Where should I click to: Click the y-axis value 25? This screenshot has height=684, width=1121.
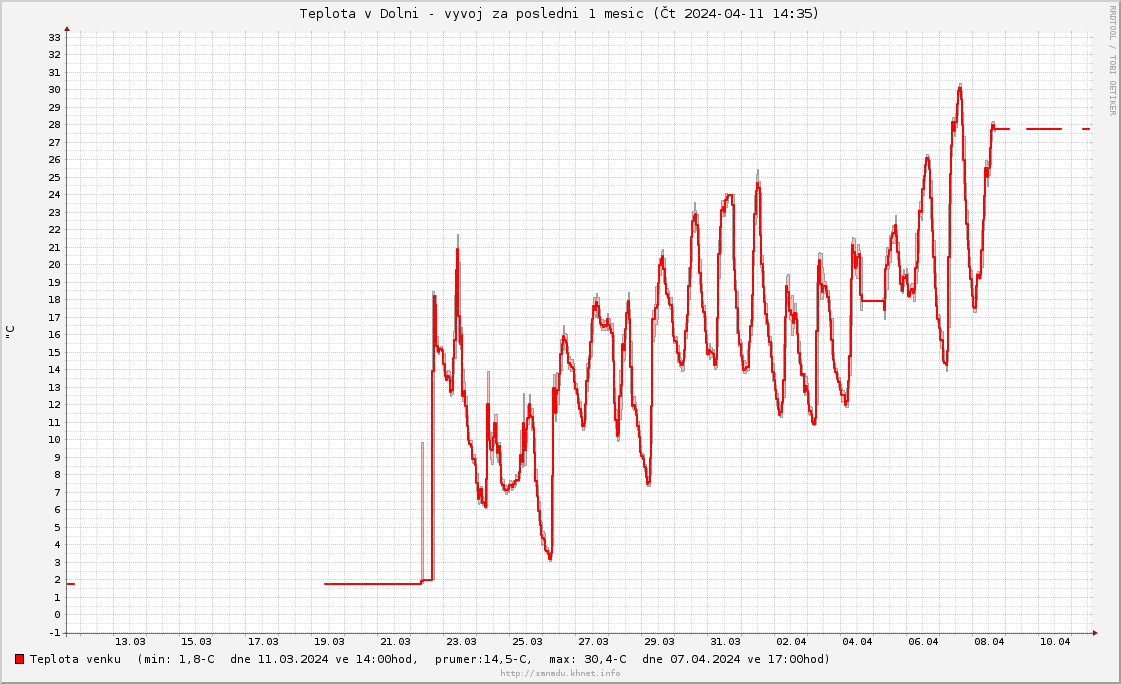click(54, 177)
